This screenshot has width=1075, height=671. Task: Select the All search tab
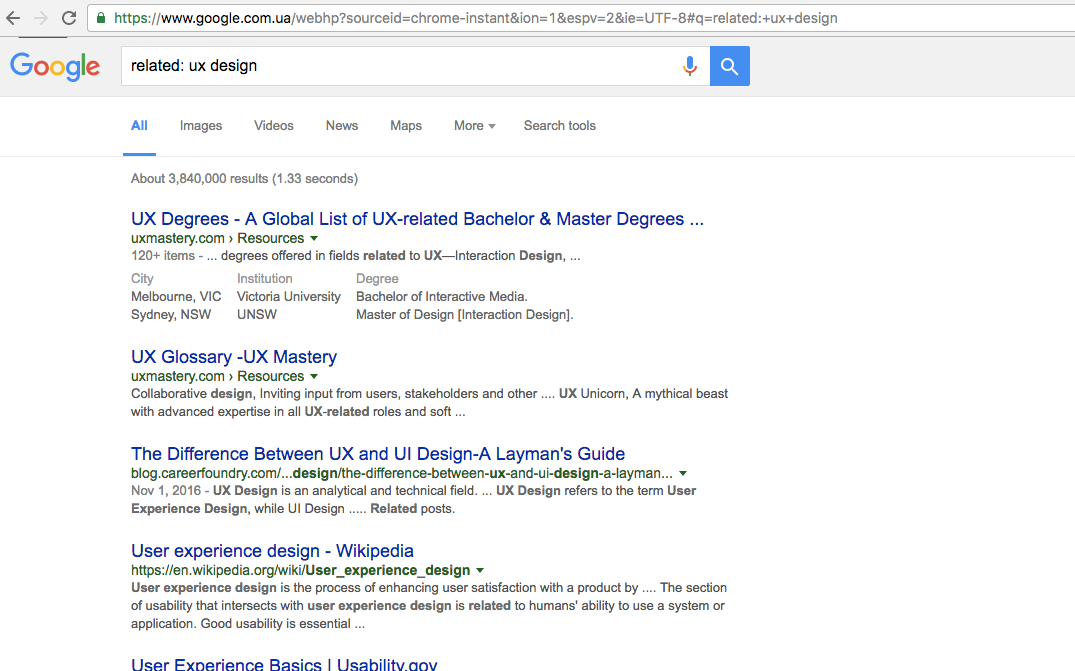click(x=139, y=125)
